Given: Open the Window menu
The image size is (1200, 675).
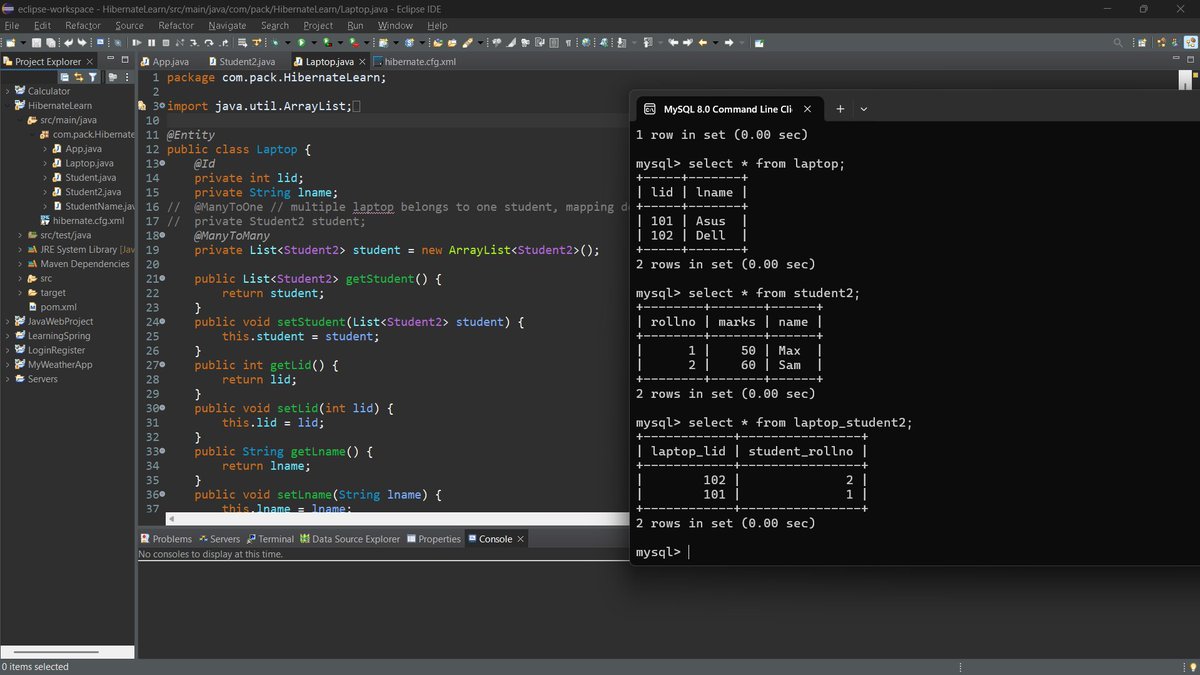Looking at the screenshot, I should click(395, 25).
